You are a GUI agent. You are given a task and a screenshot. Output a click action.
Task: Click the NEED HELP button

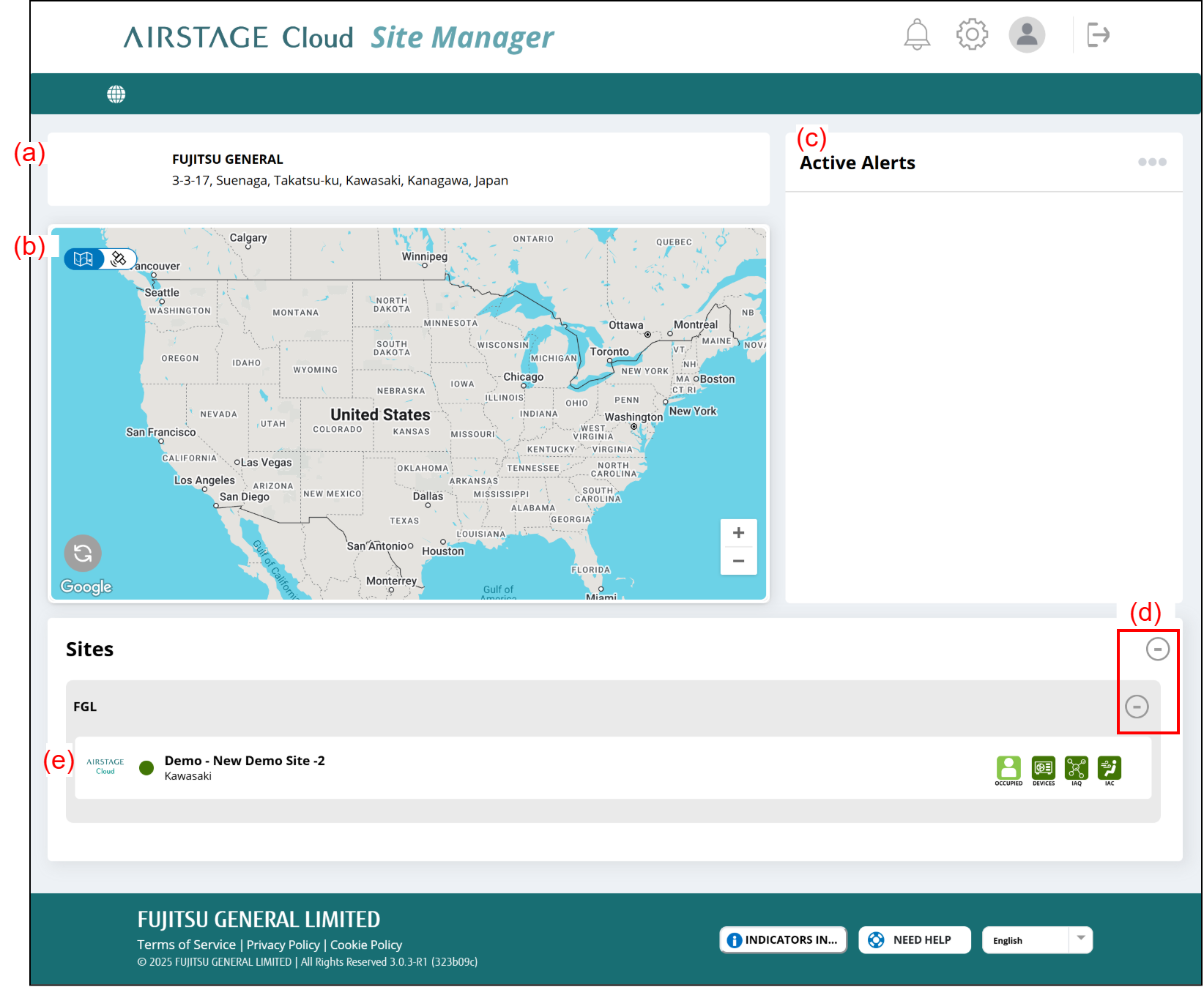pos(914,940)
